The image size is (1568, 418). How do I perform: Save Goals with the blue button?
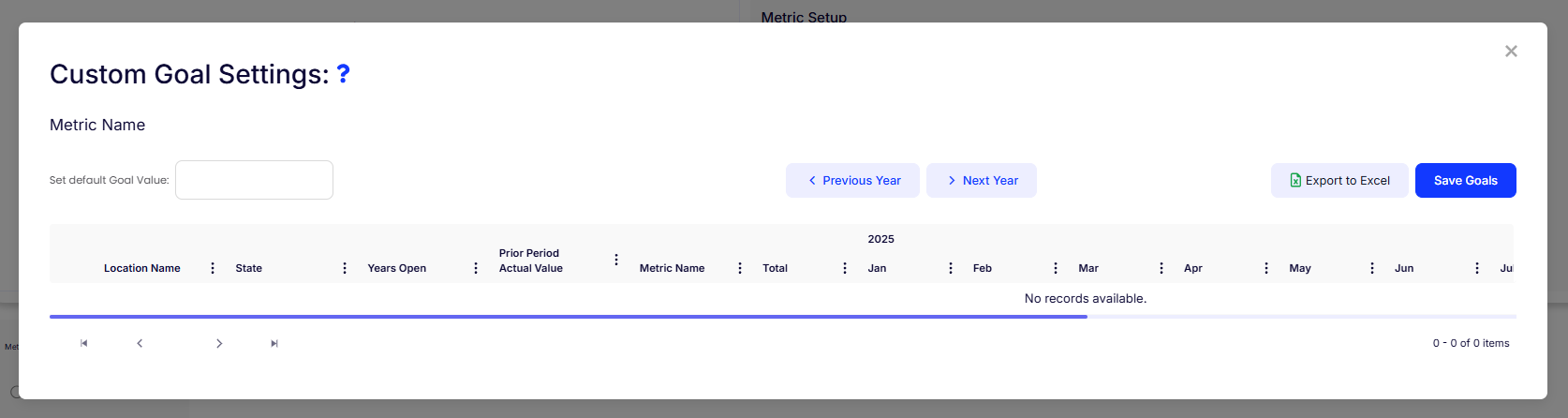click(1465, 181)
